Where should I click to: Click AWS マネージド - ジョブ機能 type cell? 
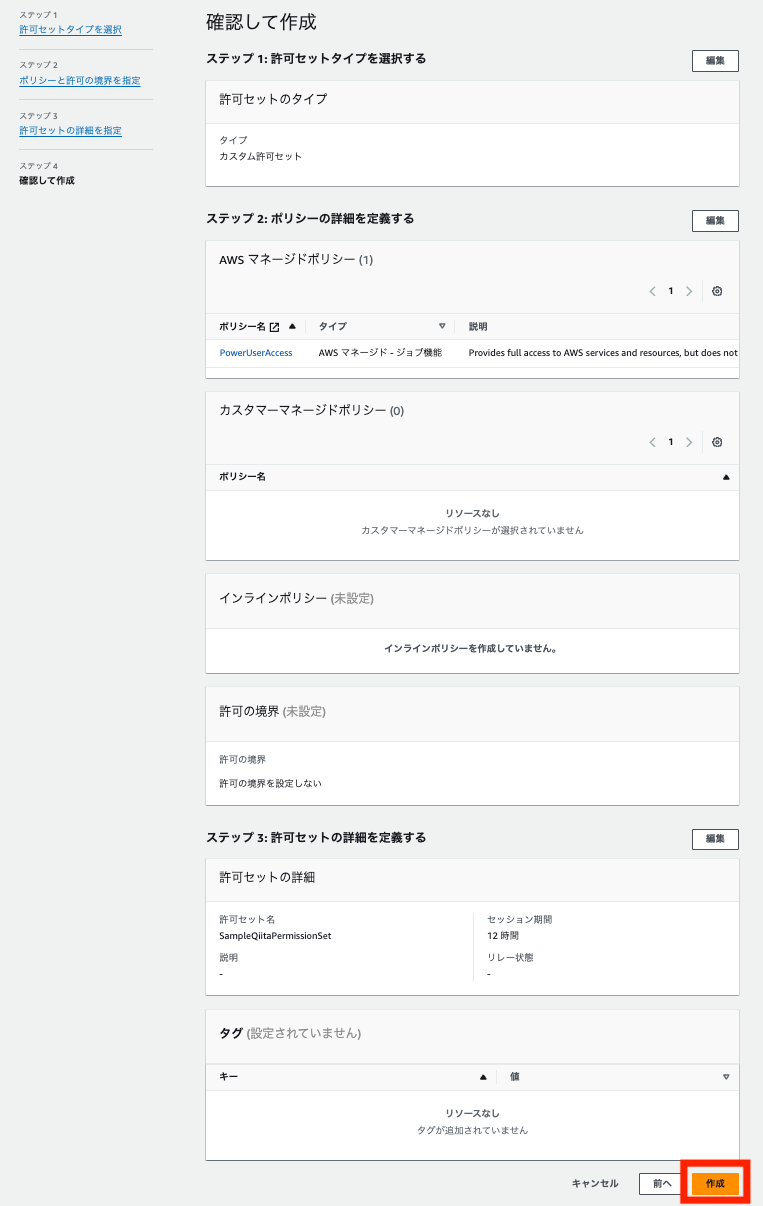coord(380,353)
